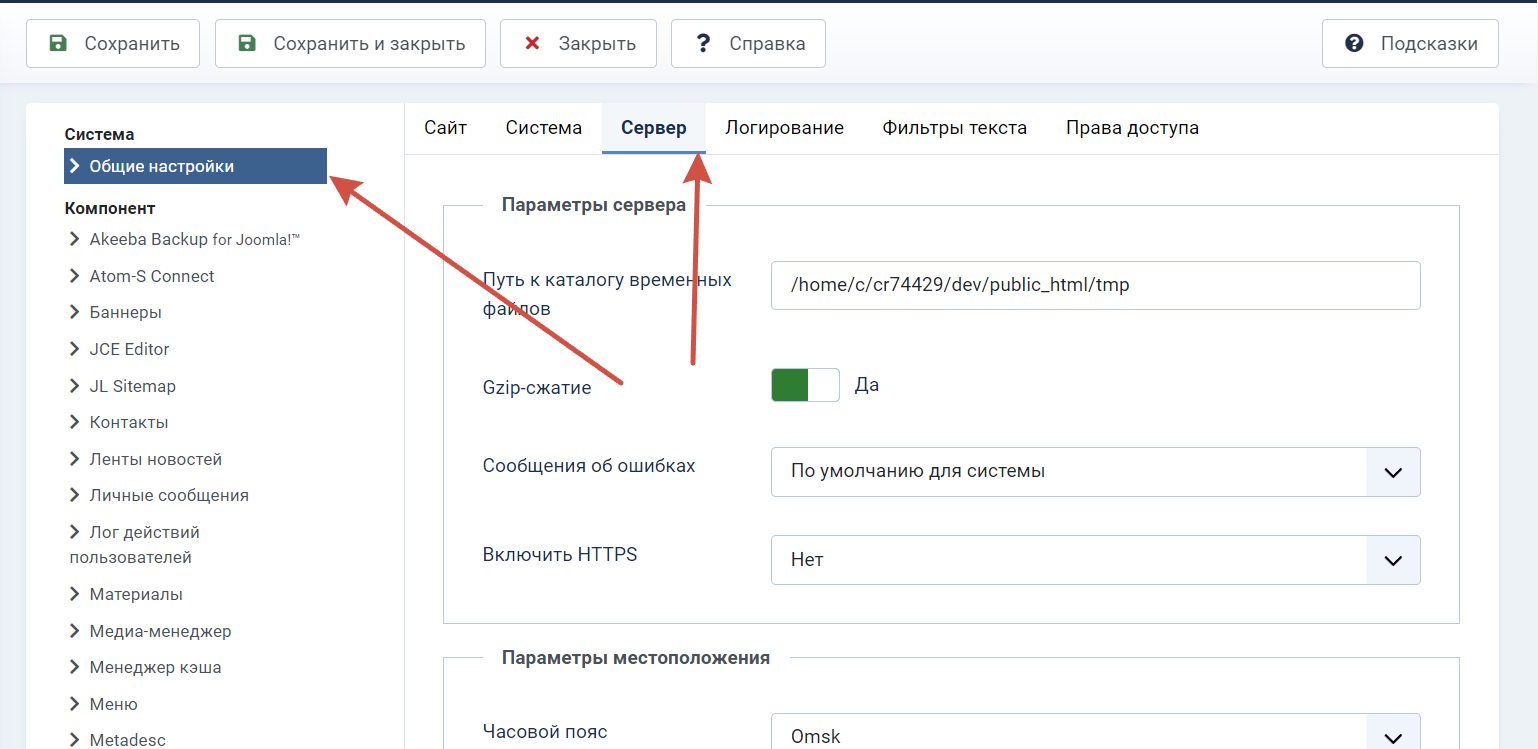
Task: Click the Часовой пояс label
Action: pyautogui.click(x=545, y=731)
